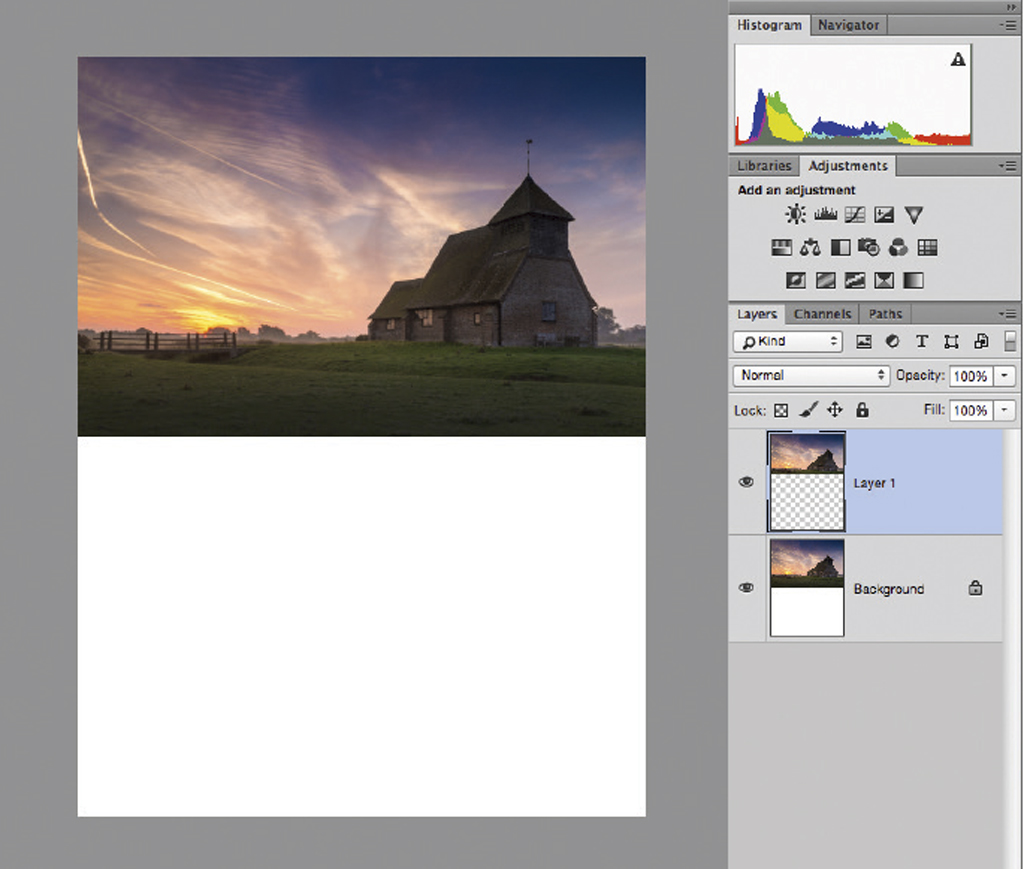Hide Layer 1 using its eye icon

[x=746, y=482]
